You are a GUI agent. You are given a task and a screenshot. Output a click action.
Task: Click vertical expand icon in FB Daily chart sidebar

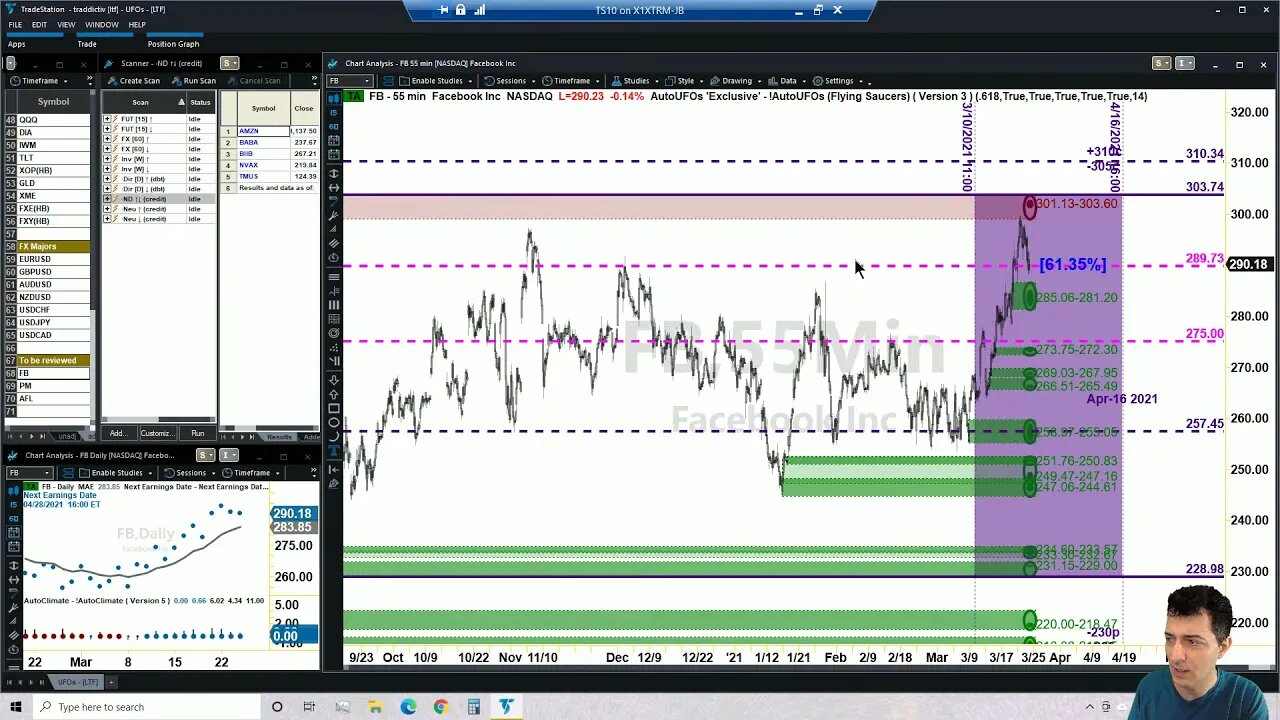tap(13, 566)
